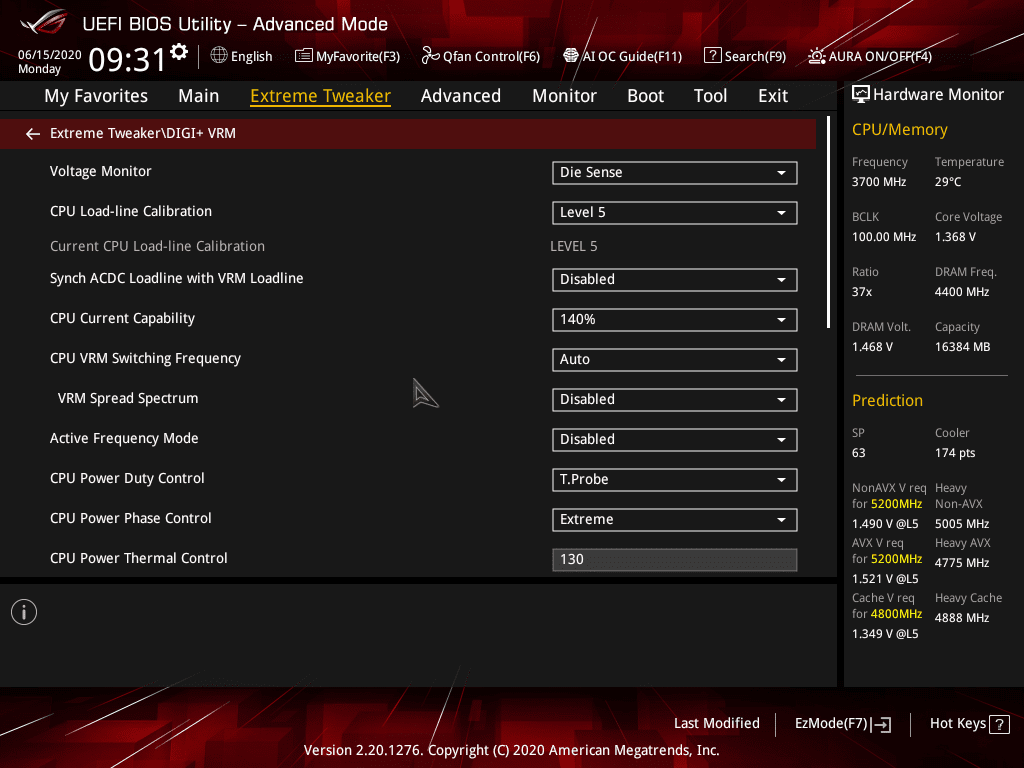Open CPU Load-line Calibration dropdown
Screen dimensions: 1024x768
click(x=675, y=213)
